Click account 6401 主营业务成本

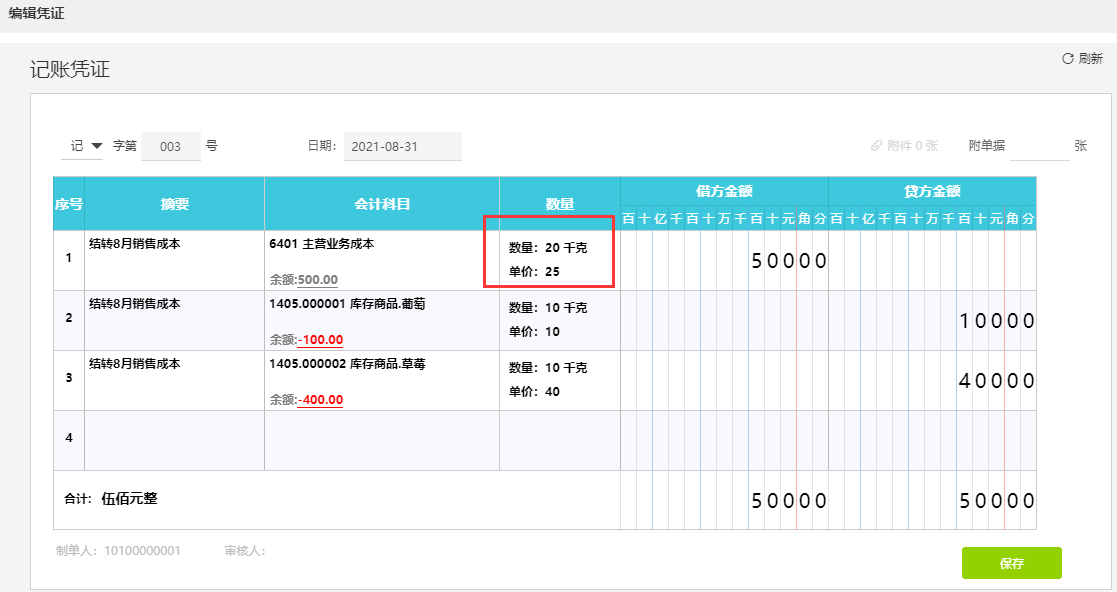coord(322,244)
